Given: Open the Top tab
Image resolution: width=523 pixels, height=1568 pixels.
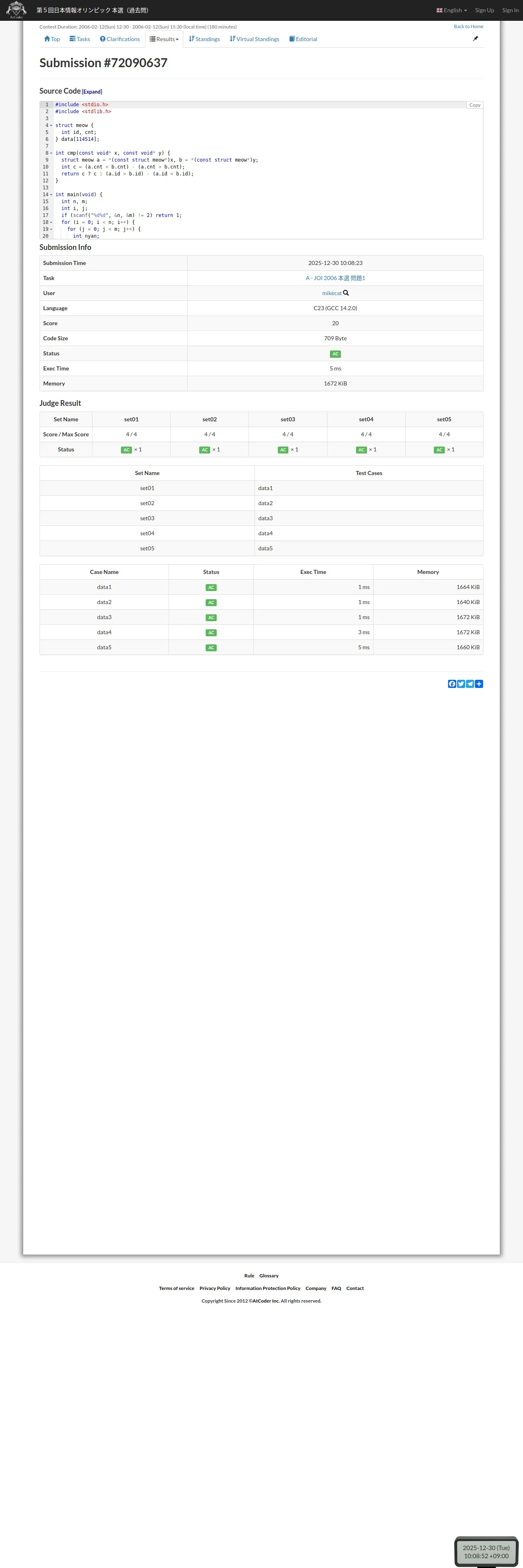Looking at the screenshot, I should tap(52, 39).
